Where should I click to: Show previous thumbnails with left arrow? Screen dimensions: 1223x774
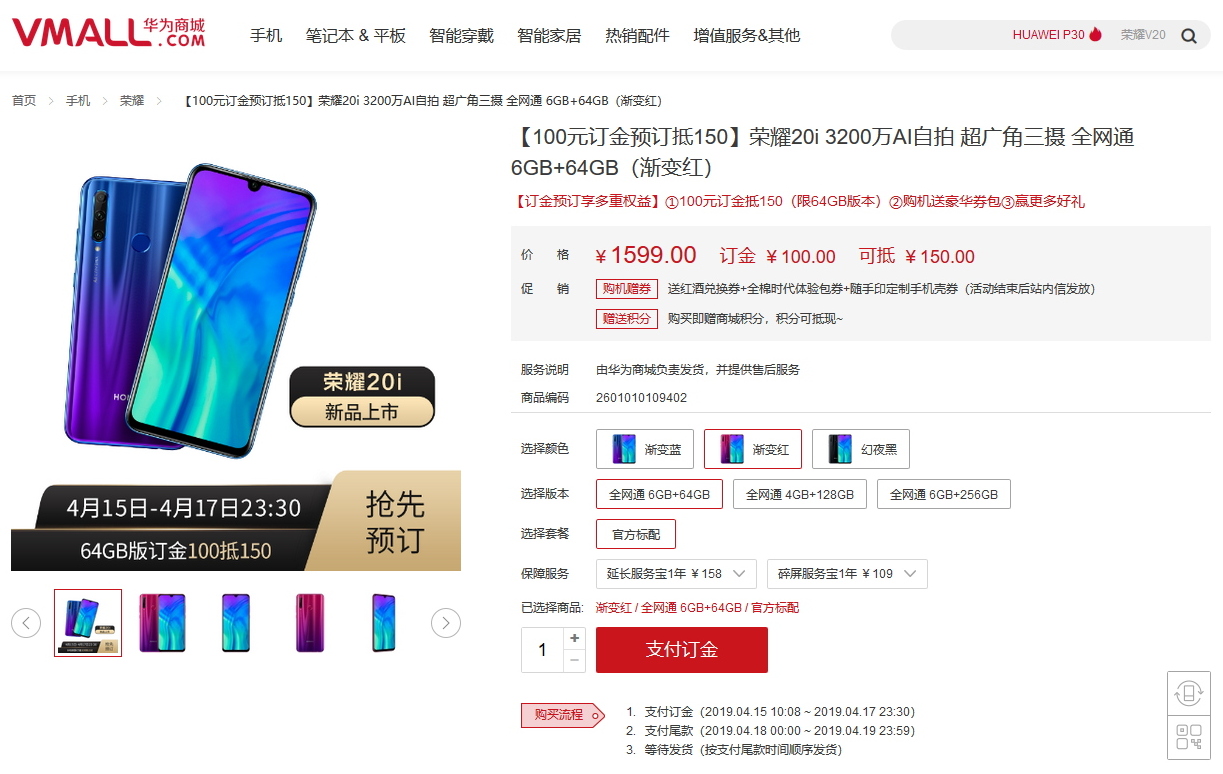pos(26,623)
